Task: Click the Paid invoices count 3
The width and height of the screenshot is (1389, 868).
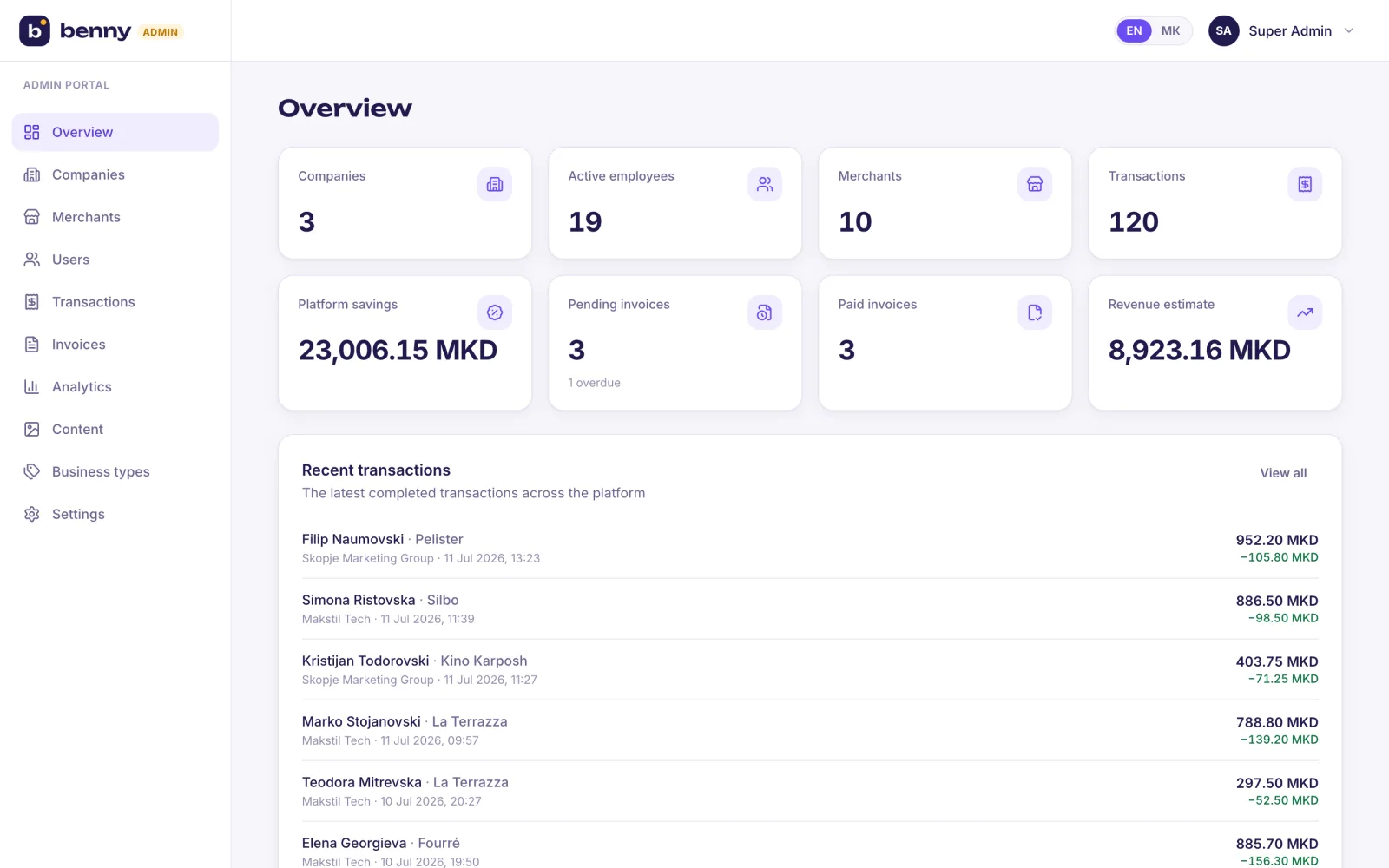Action: (846, 351)
